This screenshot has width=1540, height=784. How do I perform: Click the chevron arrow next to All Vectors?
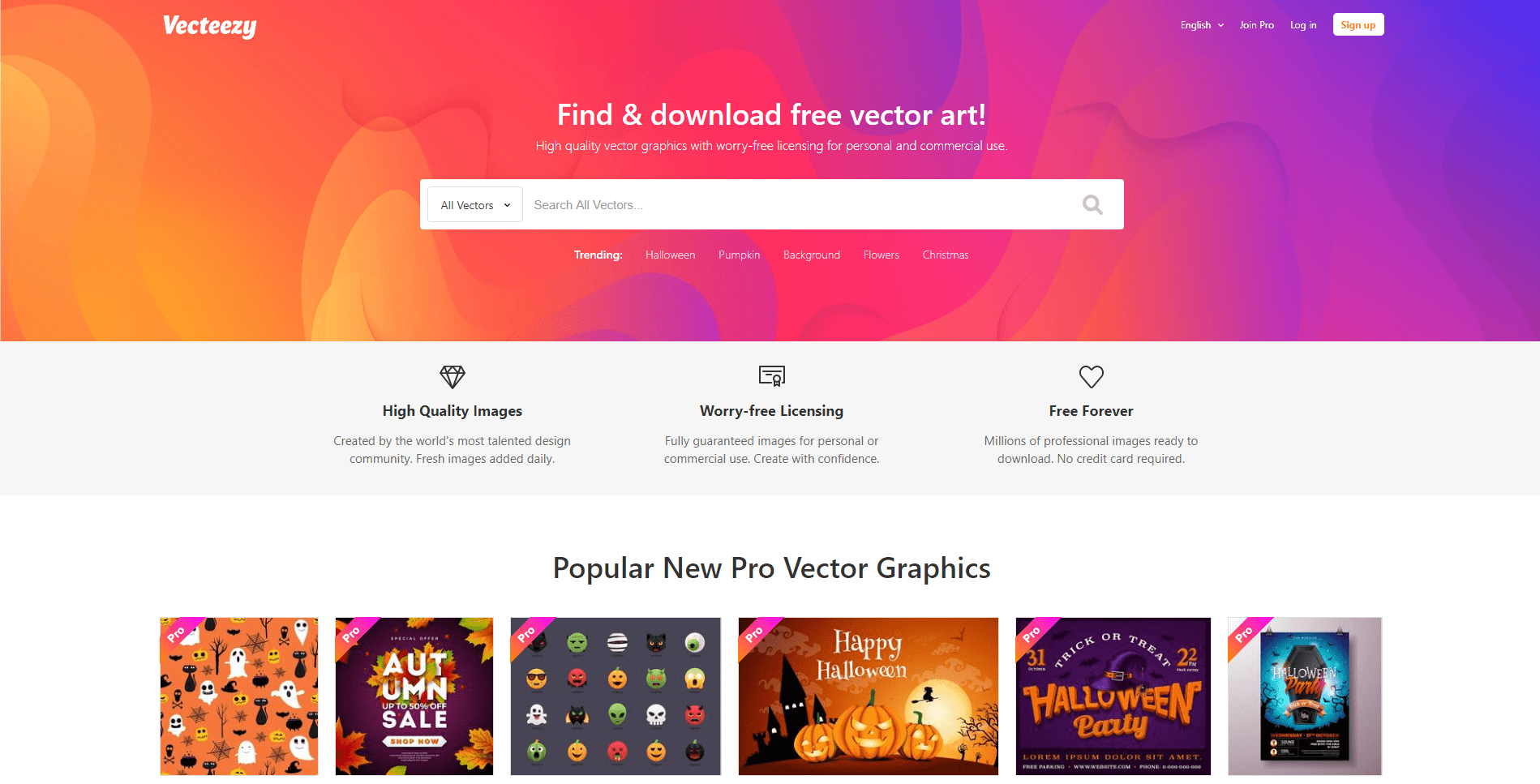pyautogui.click(x=507, y=205)
